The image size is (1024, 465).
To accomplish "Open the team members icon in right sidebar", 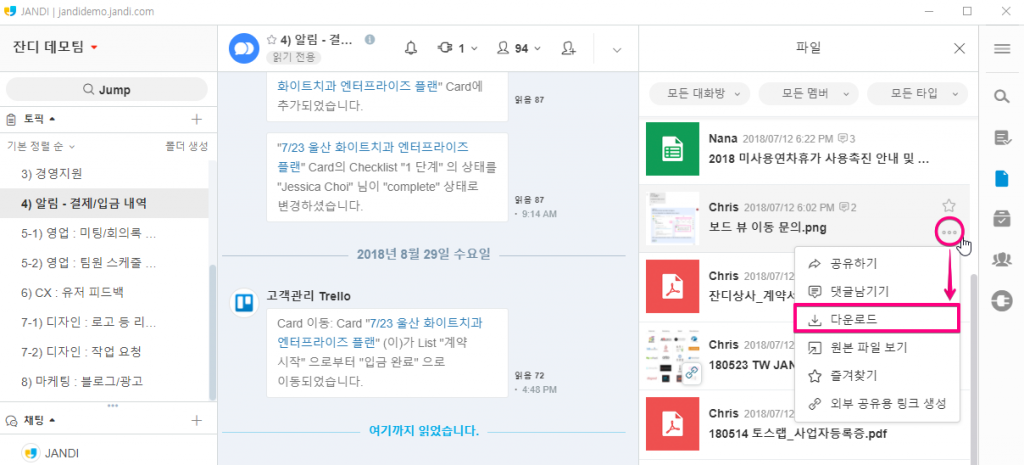I will pos(1001,259).
